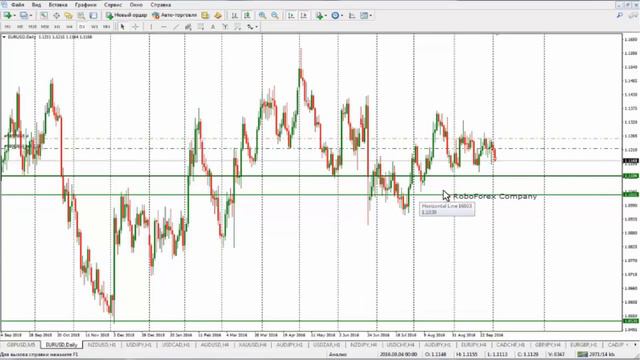Viewport: 640px width, 360px height.
Task: Open the periods clock icon
Action: pos(335,16)
